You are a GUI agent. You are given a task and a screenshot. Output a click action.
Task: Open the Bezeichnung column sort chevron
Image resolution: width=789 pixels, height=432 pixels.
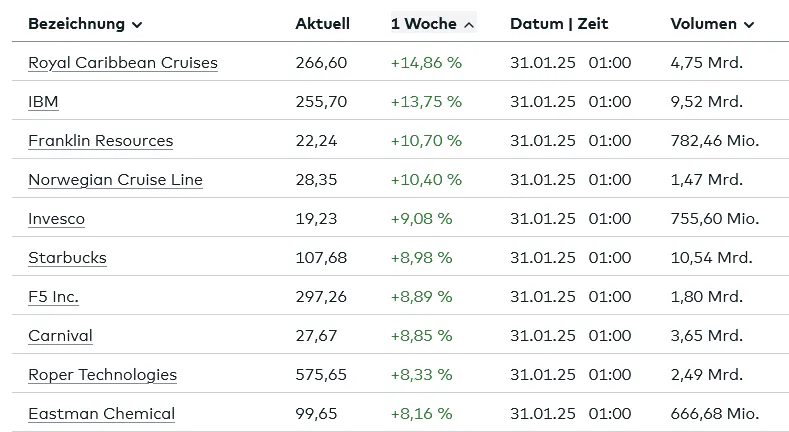tap(137, 25)
